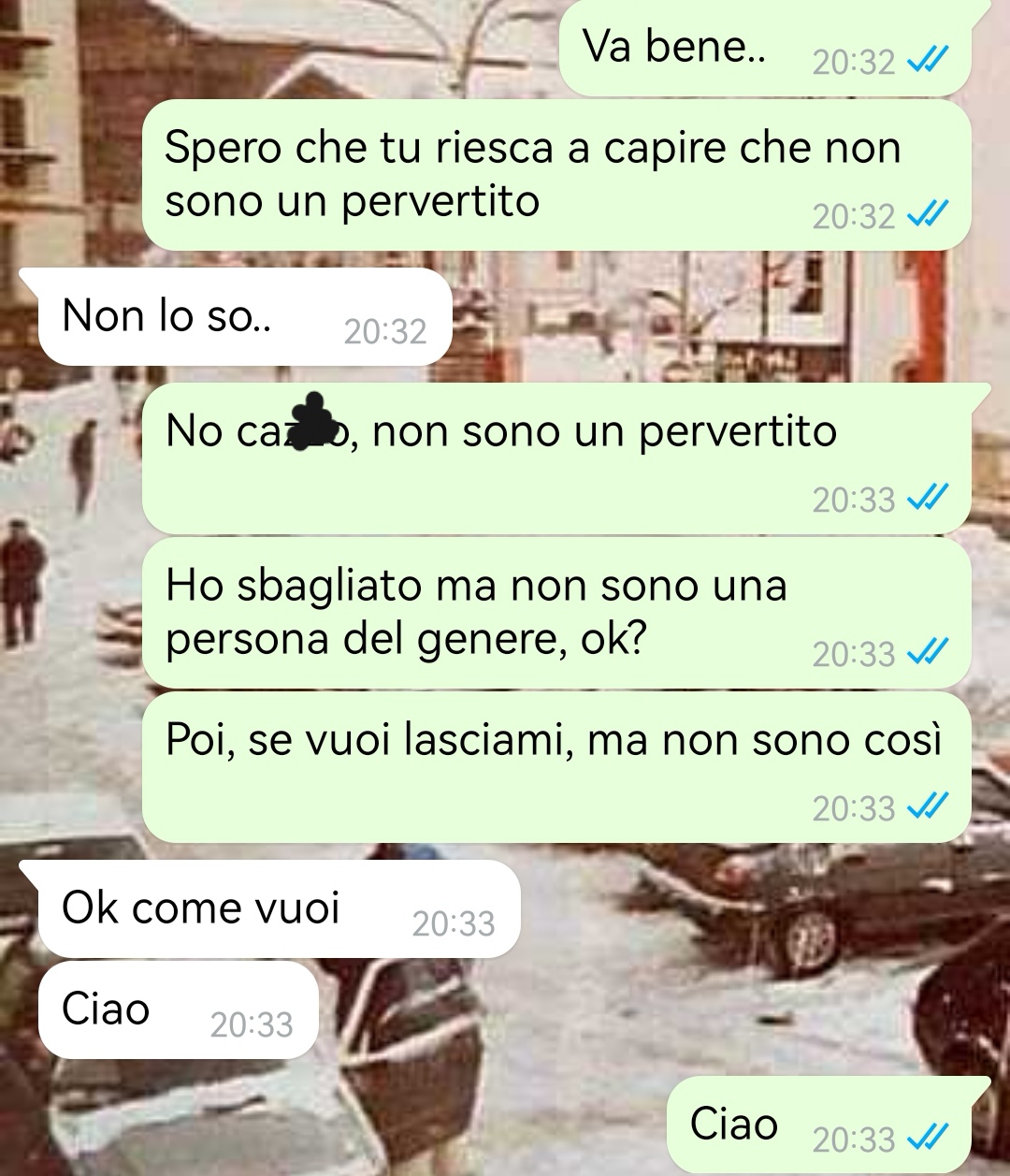
Task: Click read ticks on 'Poi, se vuoi lasciami' message
Action: [928, 807]
